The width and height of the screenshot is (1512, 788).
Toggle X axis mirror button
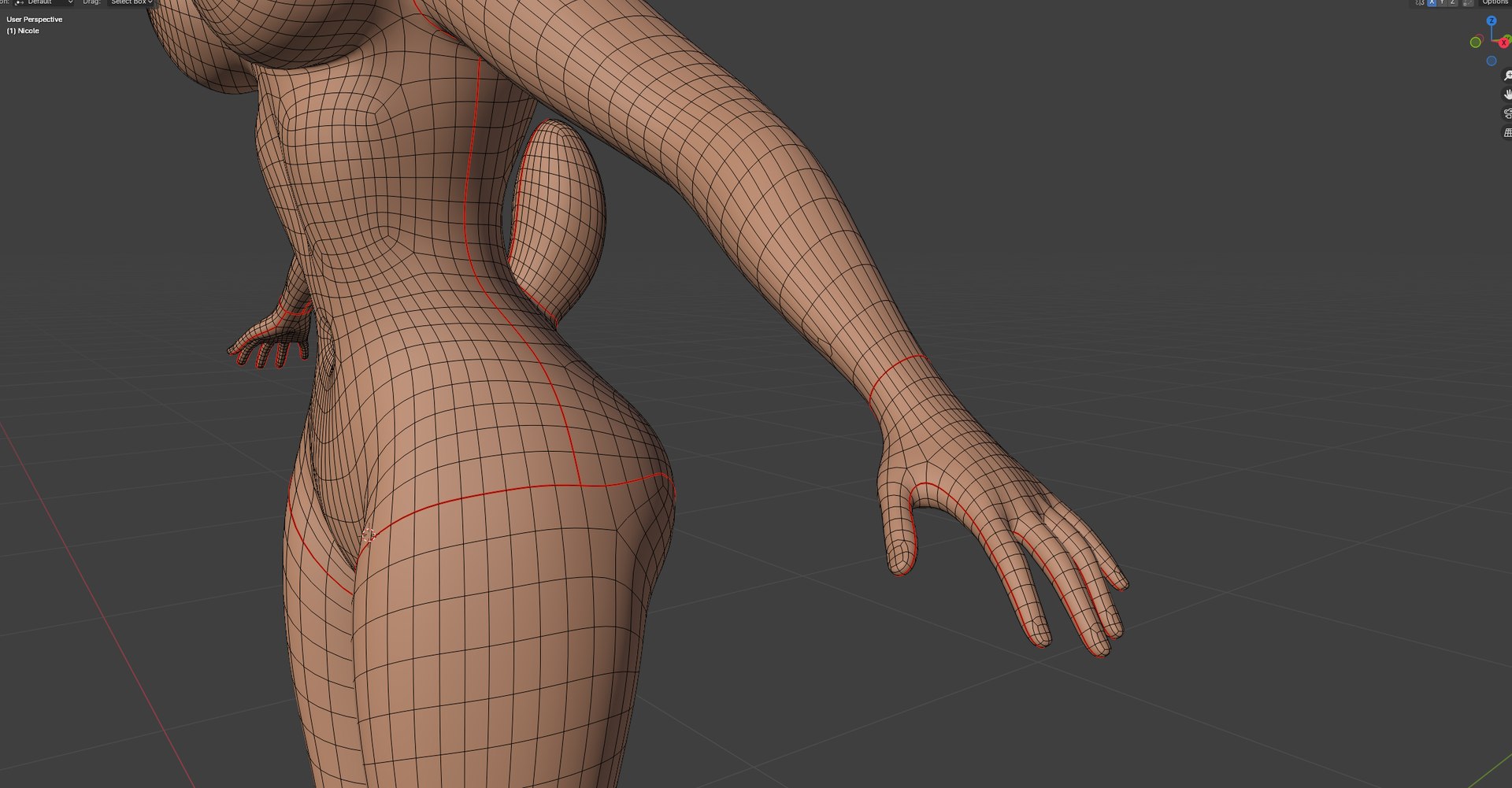click(1432, 2)
